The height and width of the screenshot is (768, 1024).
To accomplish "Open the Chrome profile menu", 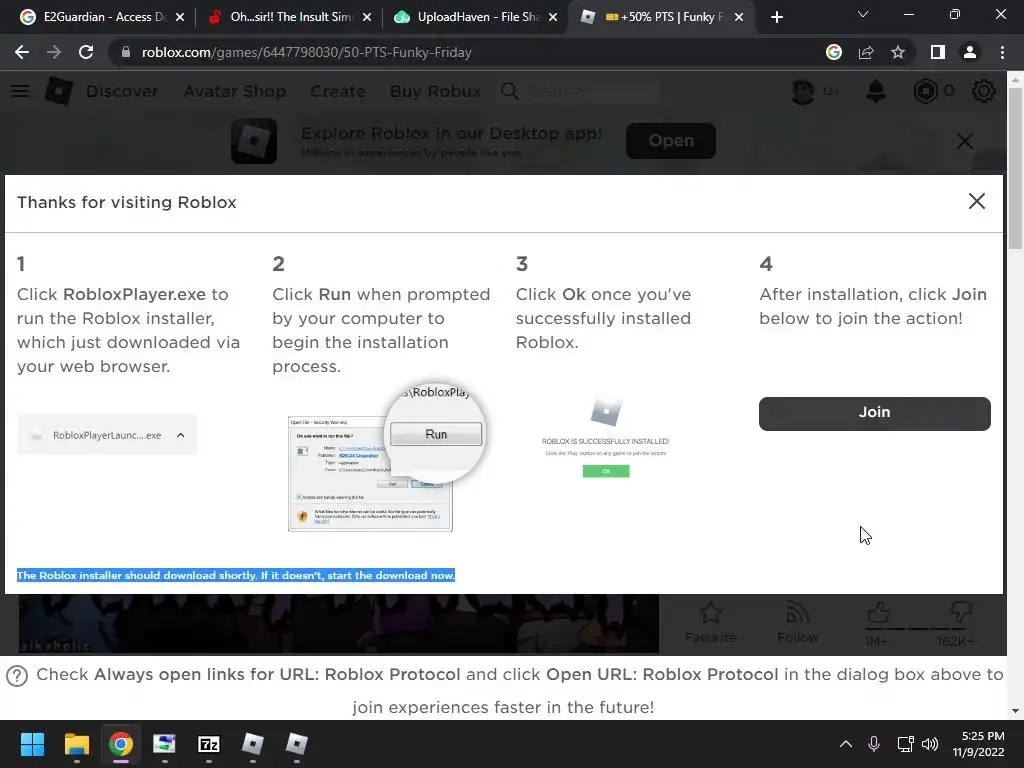I will click(x=970, y=52).
